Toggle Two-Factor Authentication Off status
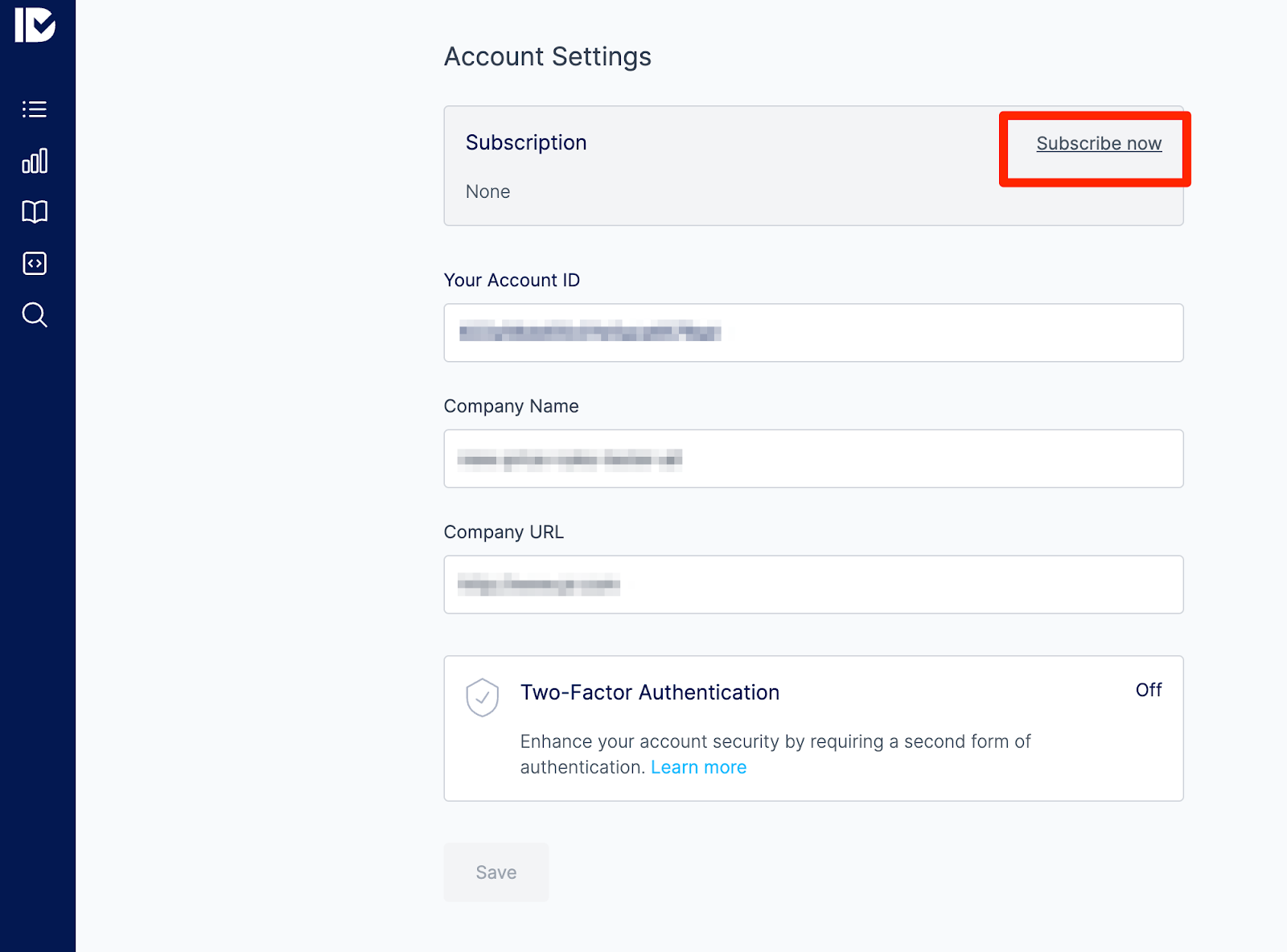The width and height of the screenshot is (1287, 952). [x=1148, y=690]
